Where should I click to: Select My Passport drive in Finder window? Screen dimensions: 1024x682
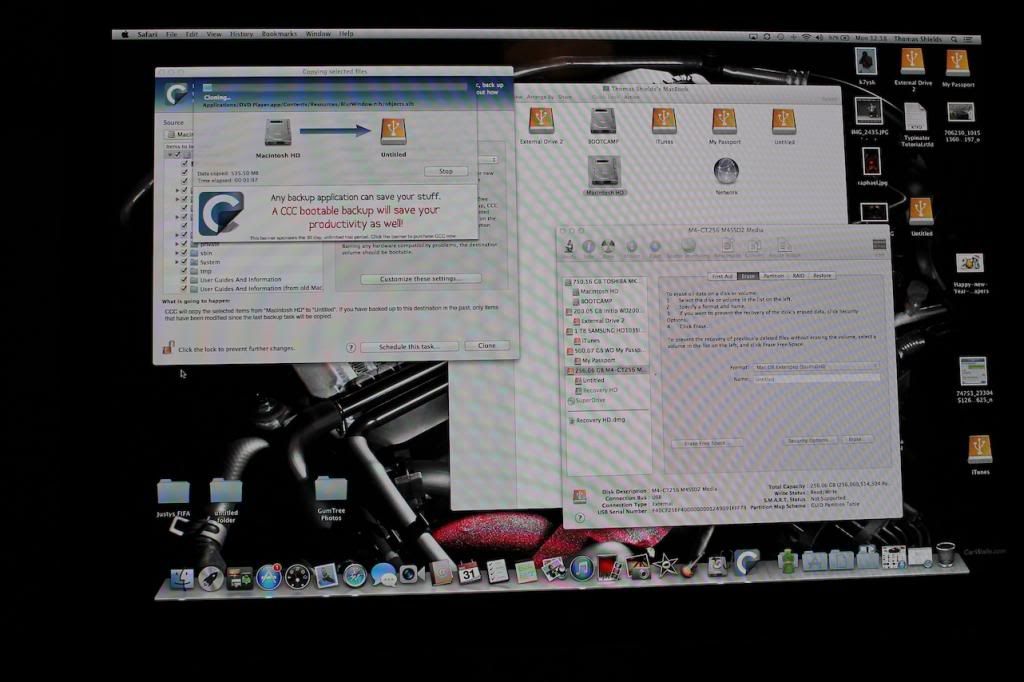tap(724, 126)
